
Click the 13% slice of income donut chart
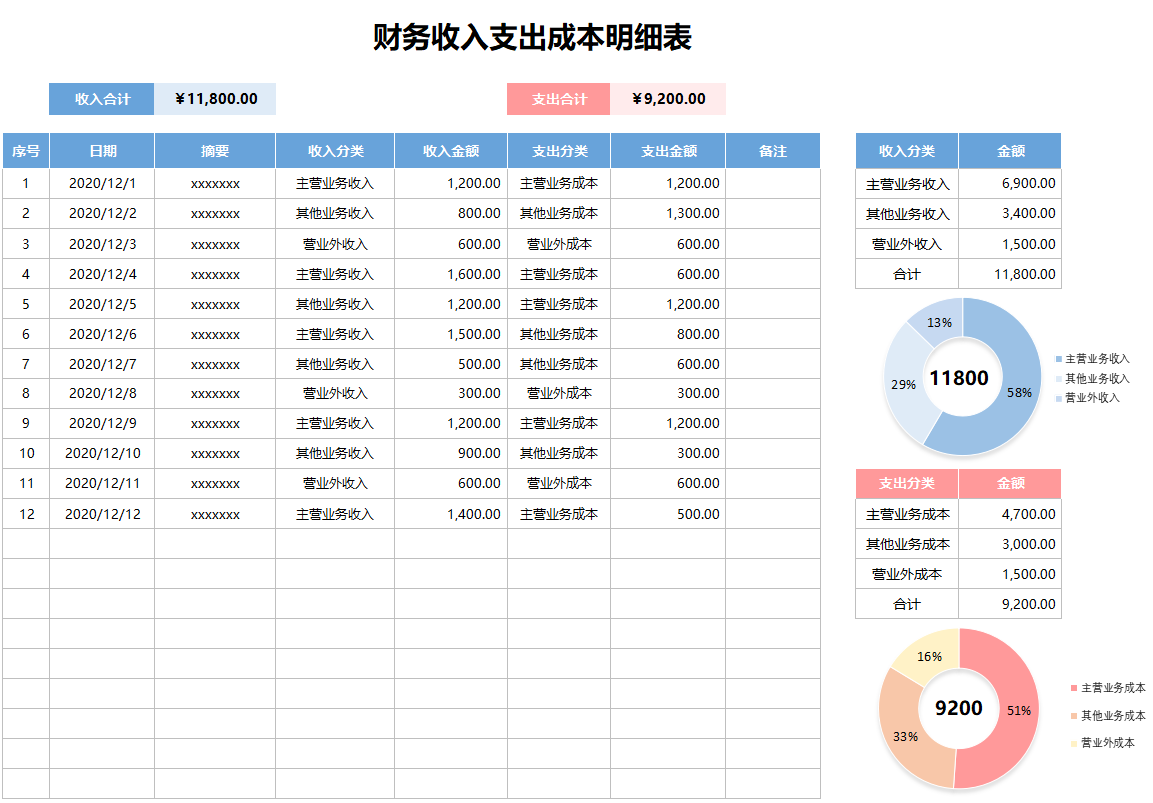(x=939, y=322)
